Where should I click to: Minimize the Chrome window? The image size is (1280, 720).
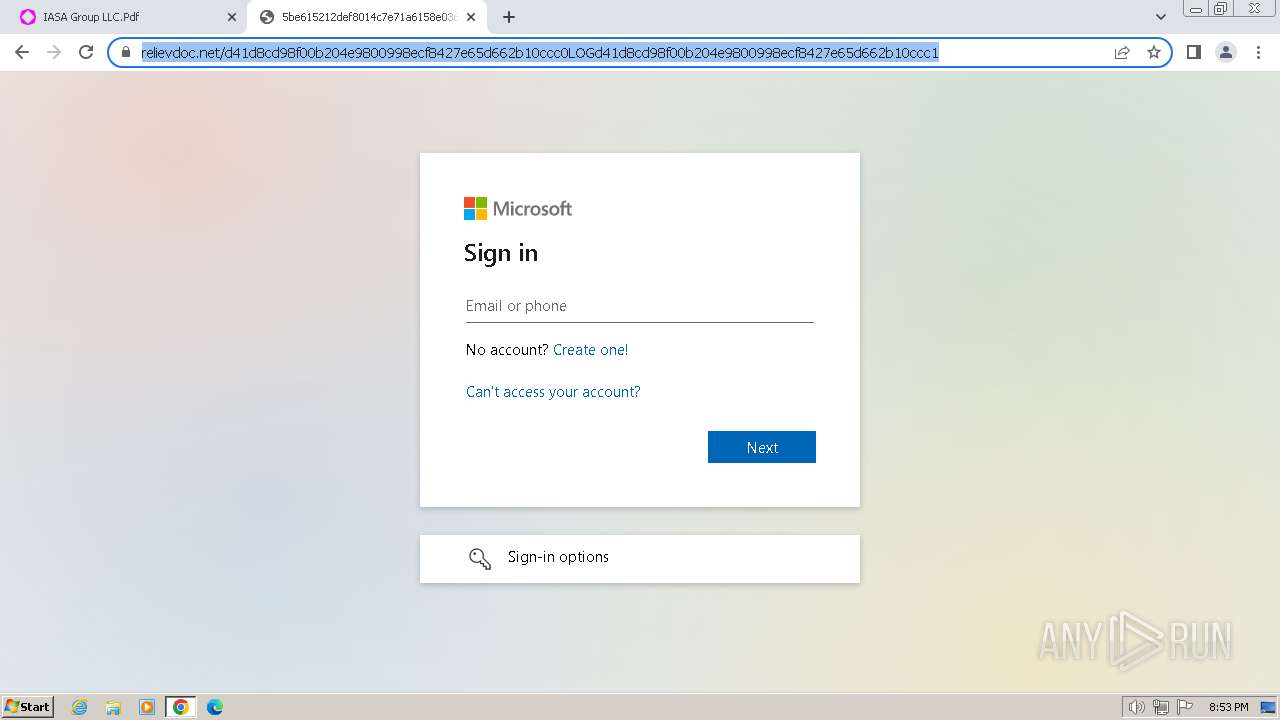tap(1196, 9)
